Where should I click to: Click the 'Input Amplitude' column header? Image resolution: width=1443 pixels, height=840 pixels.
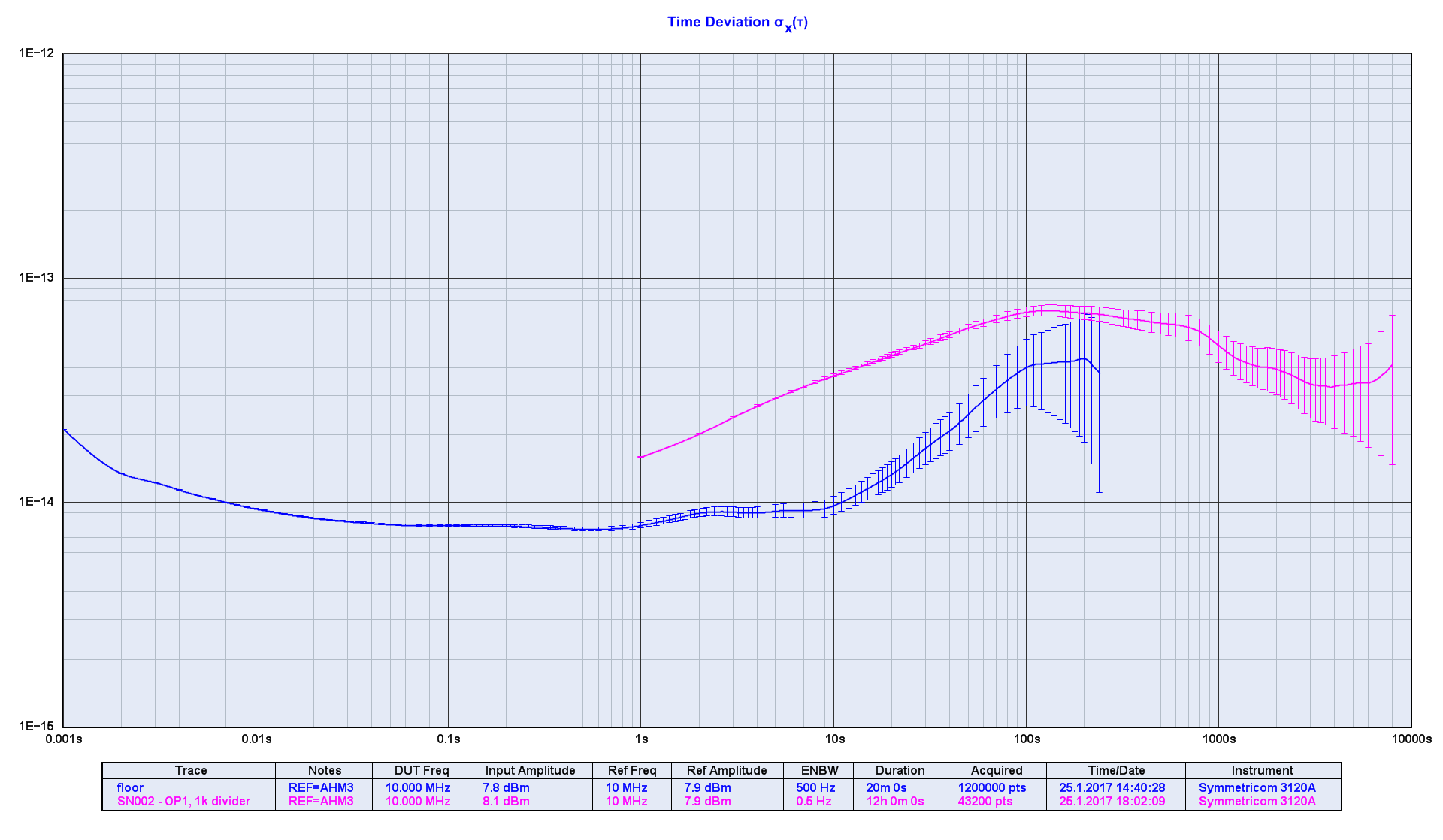pos(530,770)
